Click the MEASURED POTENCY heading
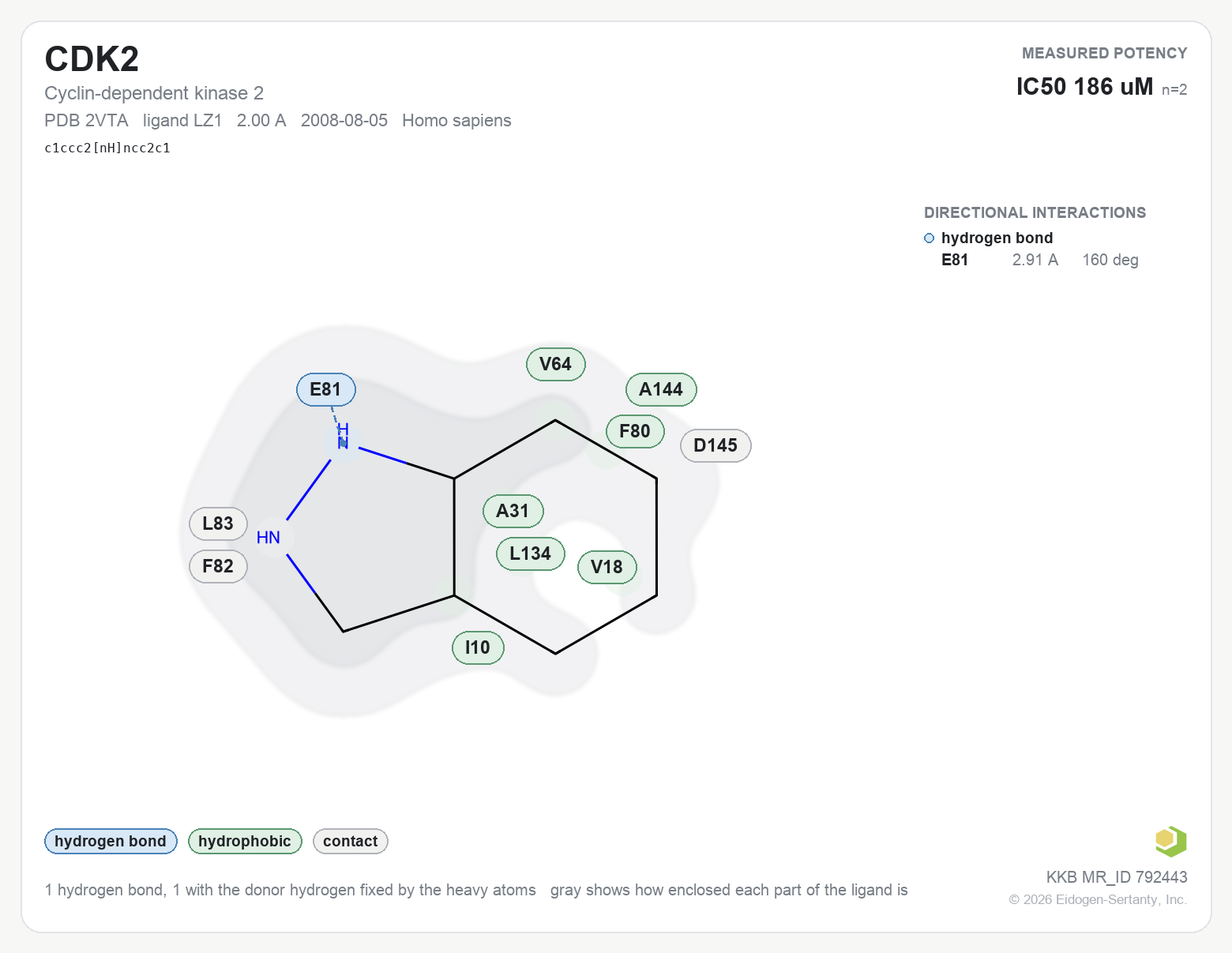The image size is (1232, 953). point(1105,53)
